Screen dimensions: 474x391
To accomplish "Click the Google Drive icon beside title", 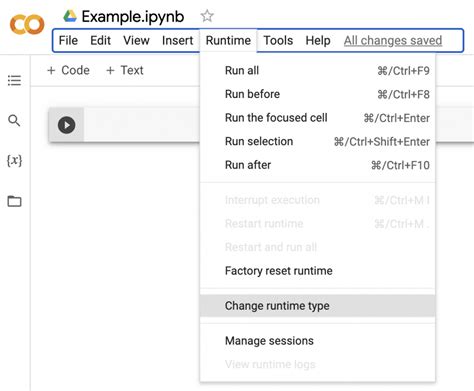I will pos(70,16).
